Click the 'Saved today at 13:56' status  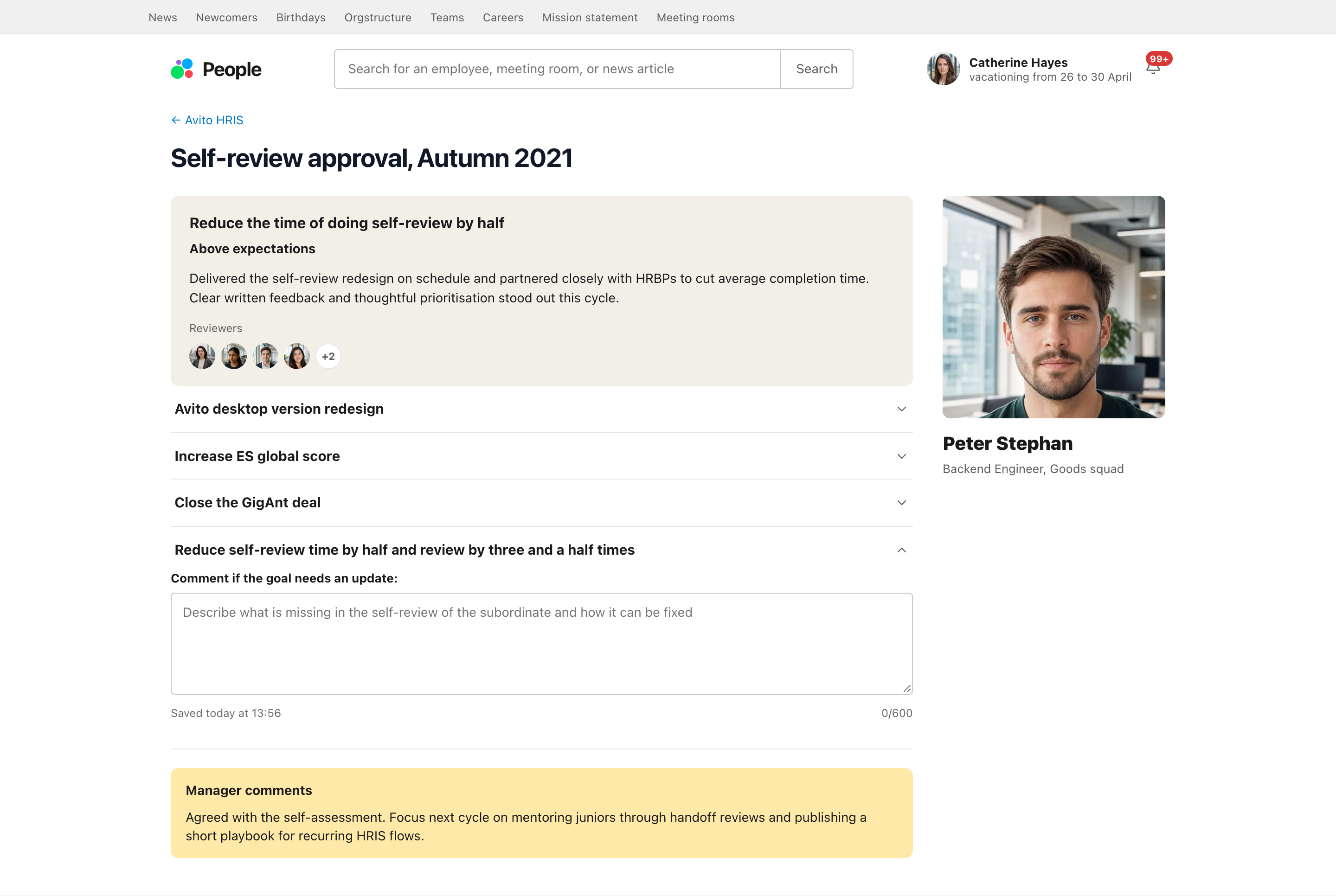pos(226,713)
